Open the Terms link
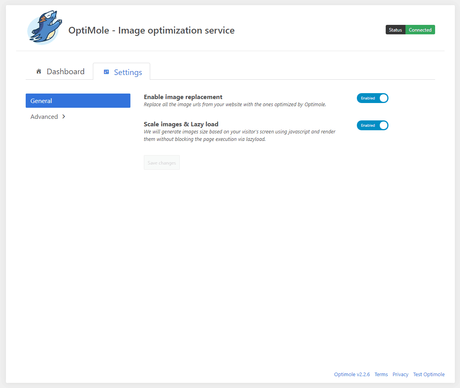Image resolution: width=460 pixels, height=388 pixels. 381,374
